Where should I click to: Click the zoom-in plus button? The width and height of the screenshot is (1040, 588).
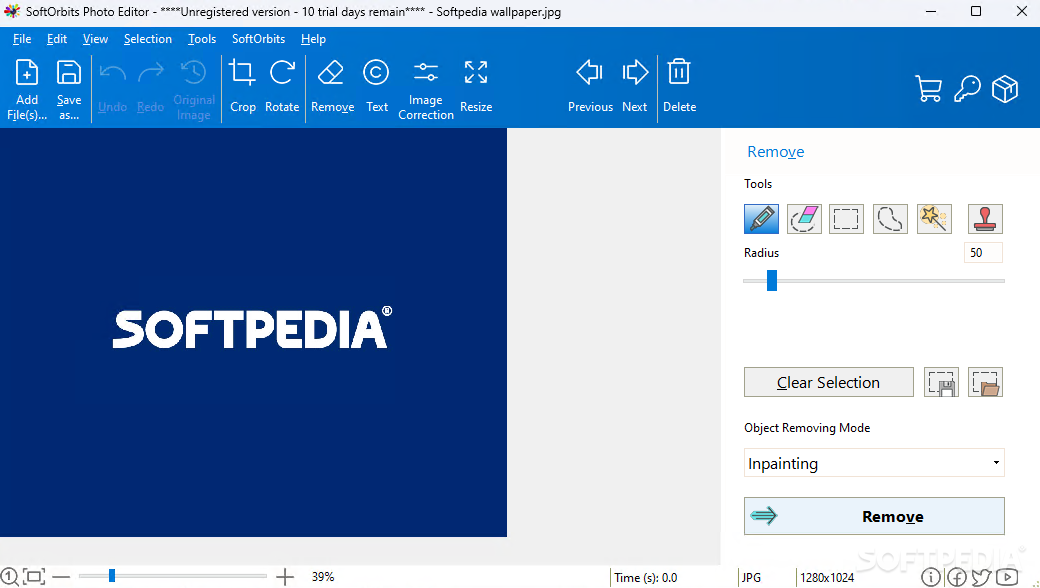click(x=285, y=577)
